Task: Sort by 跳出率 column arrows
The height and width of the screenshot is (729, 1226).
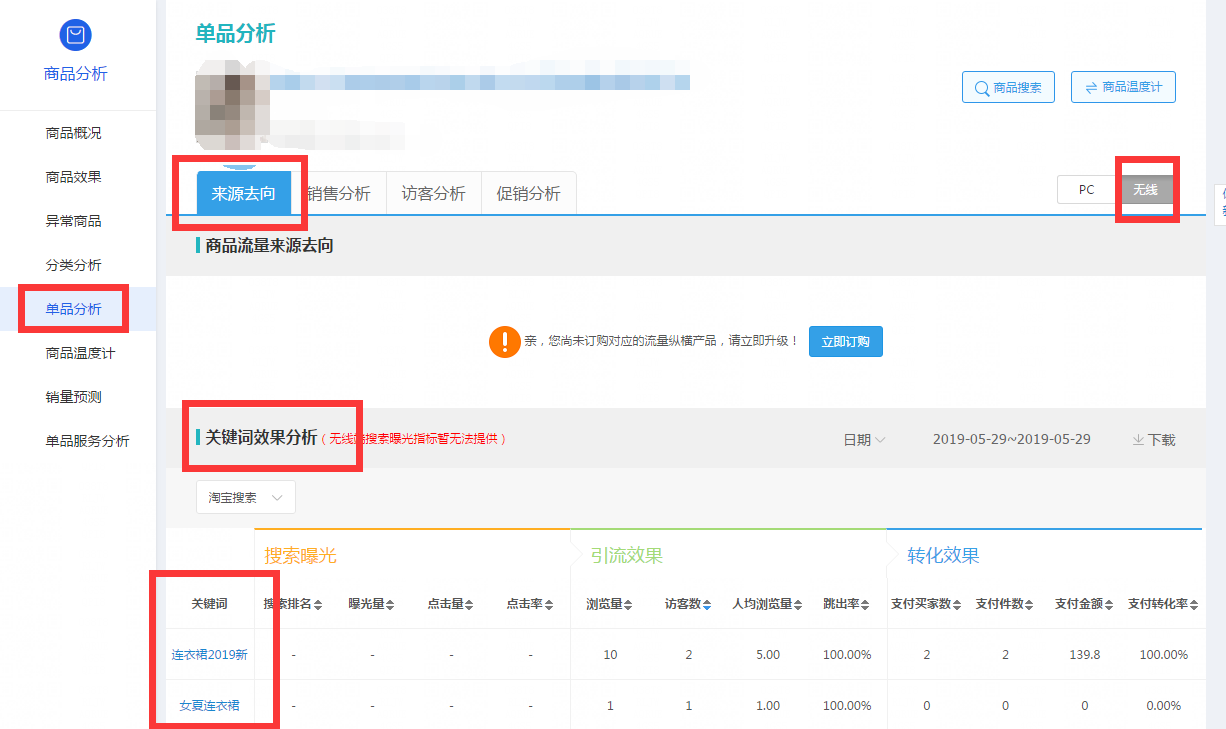Action: tap(866, 605)
